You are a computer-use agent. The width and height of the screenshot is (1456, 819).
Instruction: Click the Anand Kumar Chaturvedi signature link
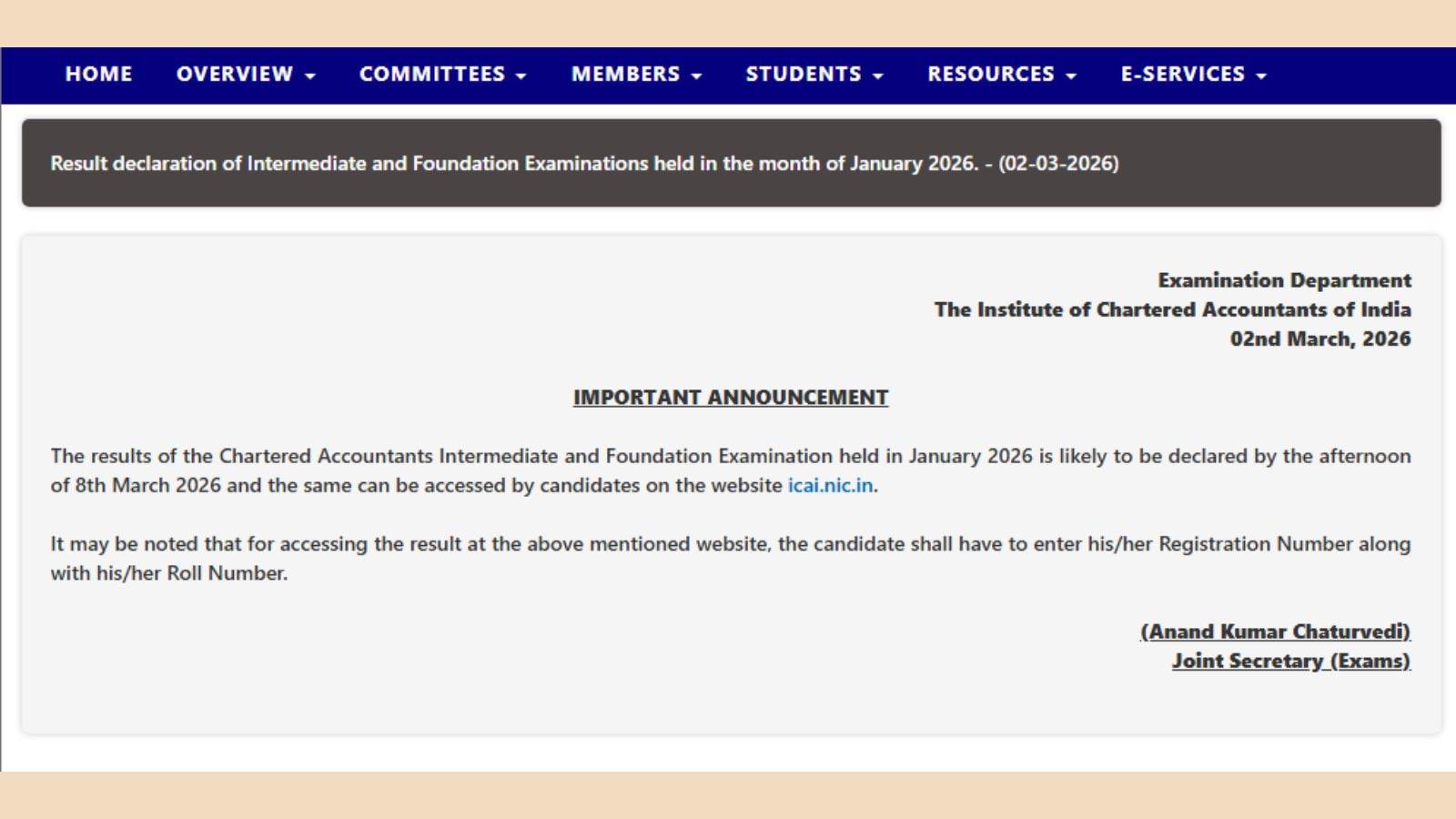(x=1276, y=631)
